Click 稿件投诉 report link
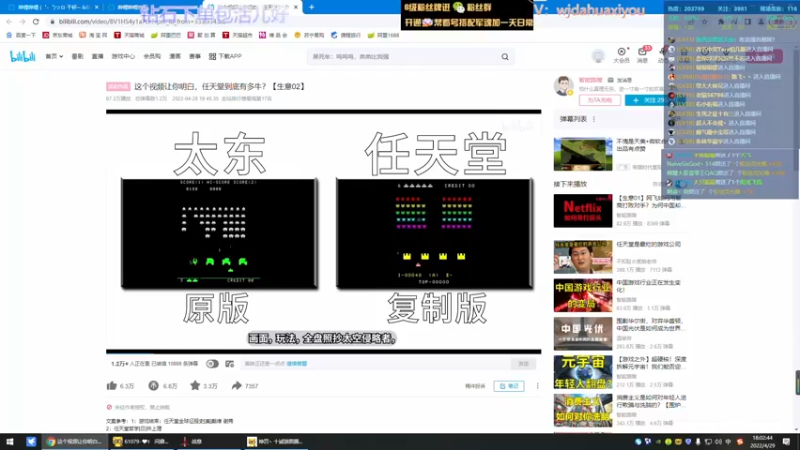The width and height of the screenshot is (800, 450). pyautogui.click(x=475, y=386)
